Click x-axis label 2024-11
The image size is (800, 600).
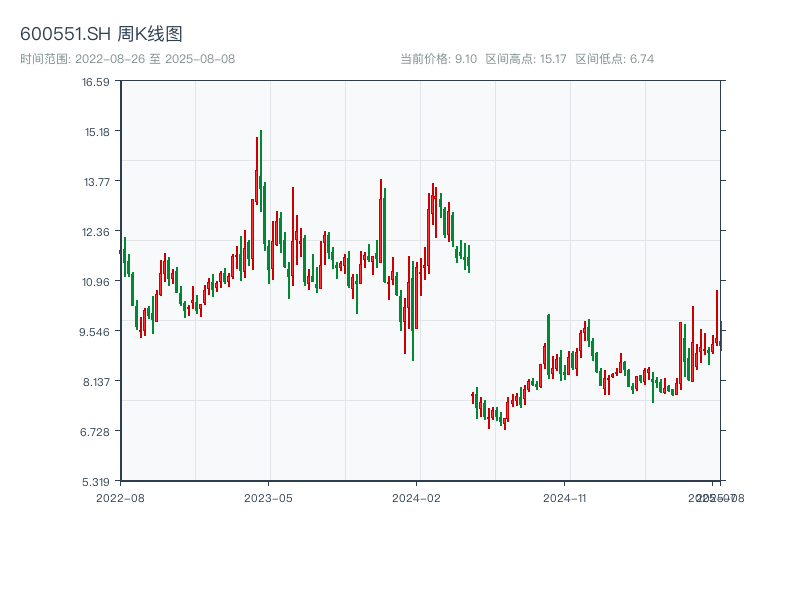(x=564, y=498)
